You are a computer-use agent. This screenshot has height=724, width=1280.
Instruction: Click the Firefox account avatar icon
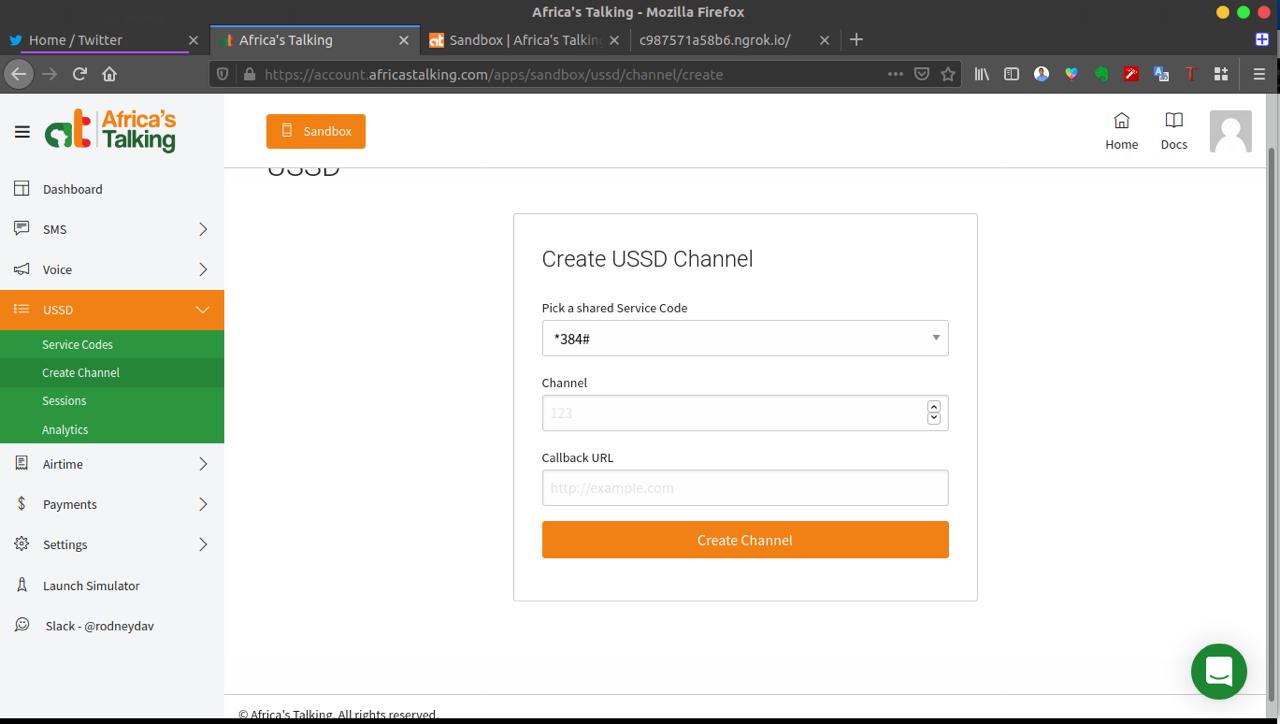(1041, 74)
